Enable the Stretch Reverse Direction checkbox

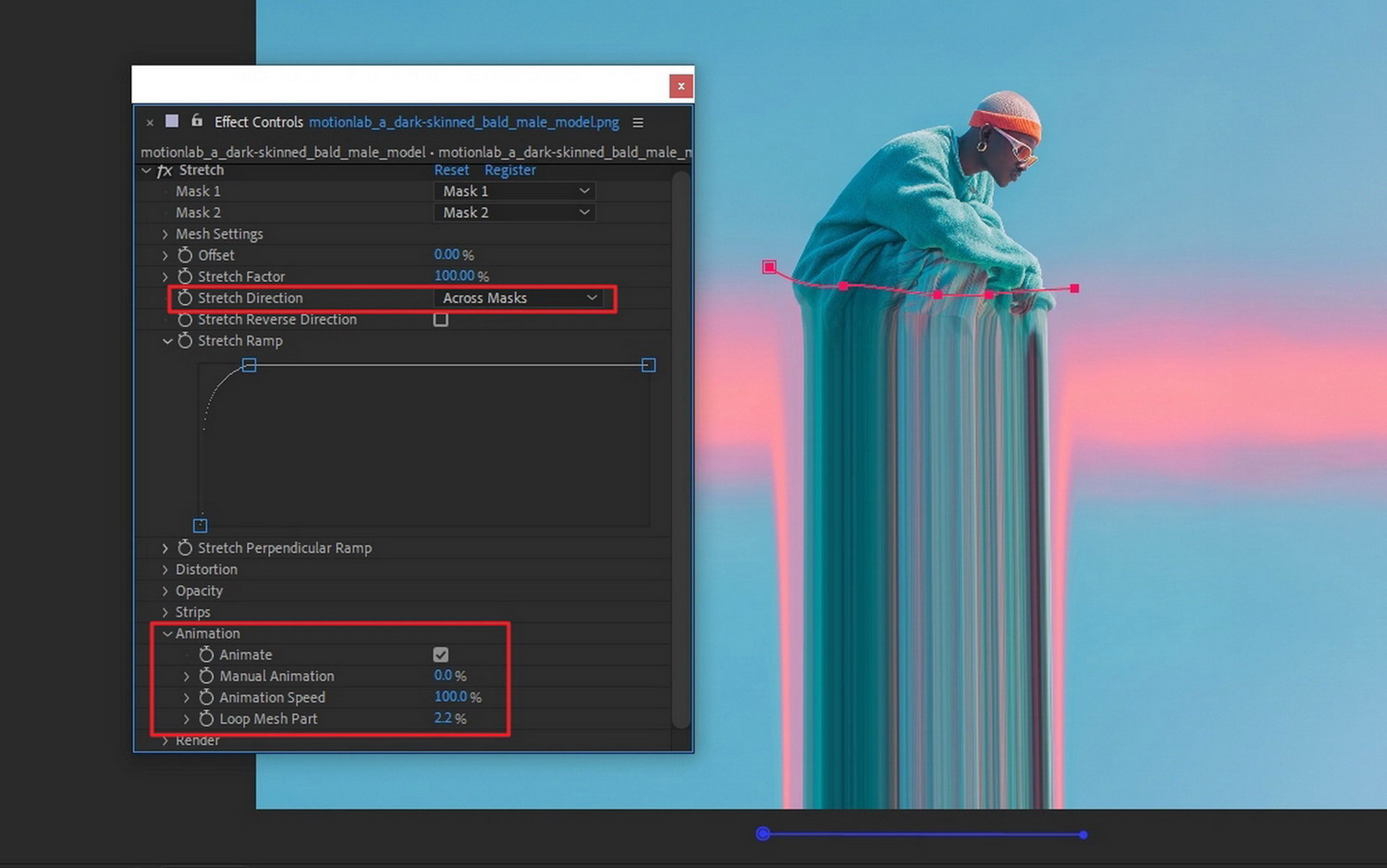pyautogui.click(x=441, y=320)
